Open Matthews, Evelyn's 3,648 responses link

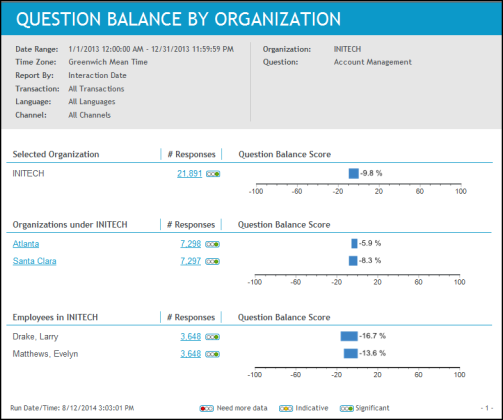click(191, 354)
